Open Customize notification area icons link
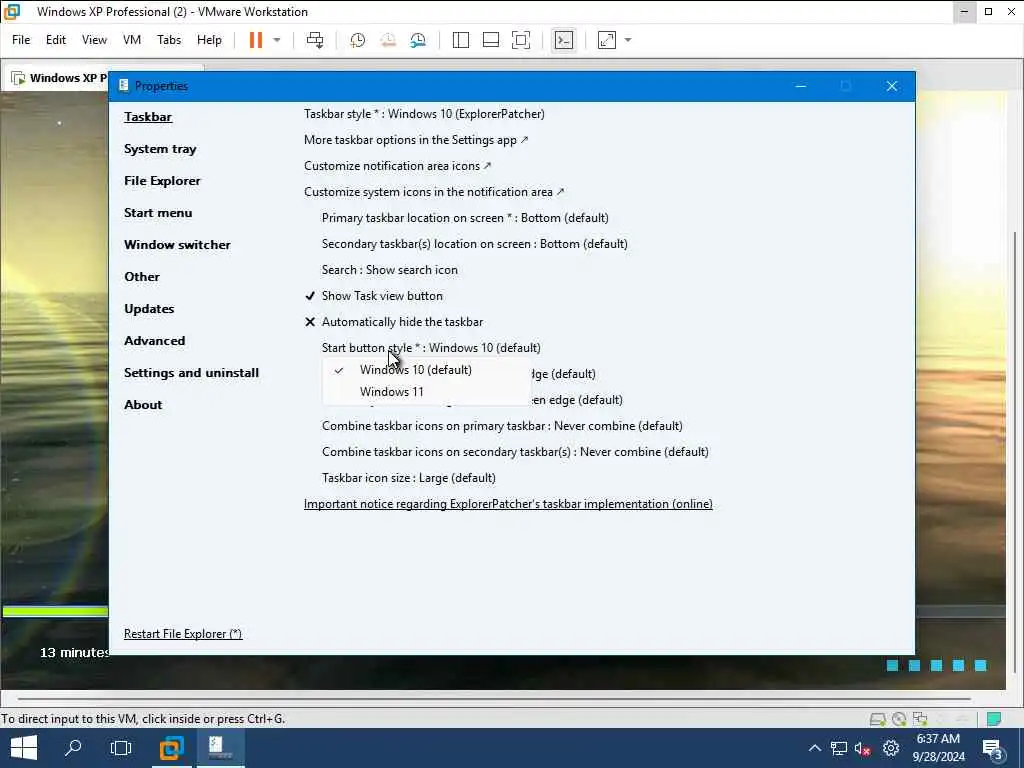This screenshot has height=768, width=1024. pyautogui.click(x=398, y=166)
